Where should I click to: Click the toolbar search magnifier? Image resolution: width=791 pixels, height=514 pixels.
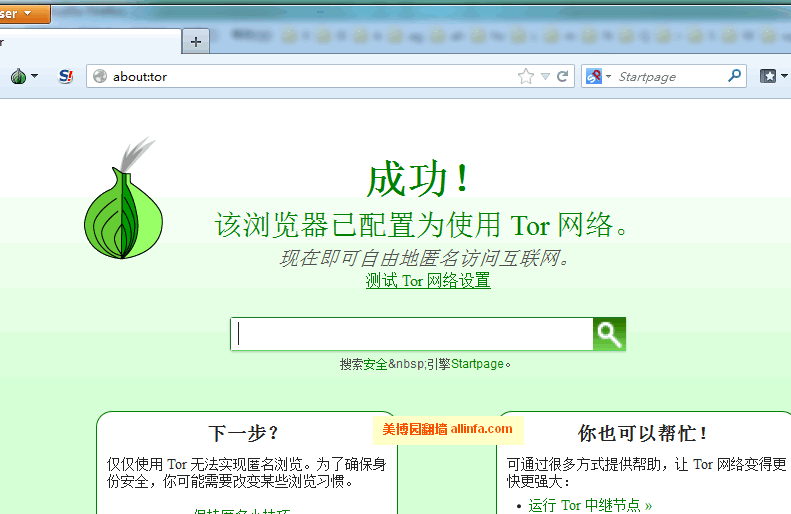click(x=735, y=76)
